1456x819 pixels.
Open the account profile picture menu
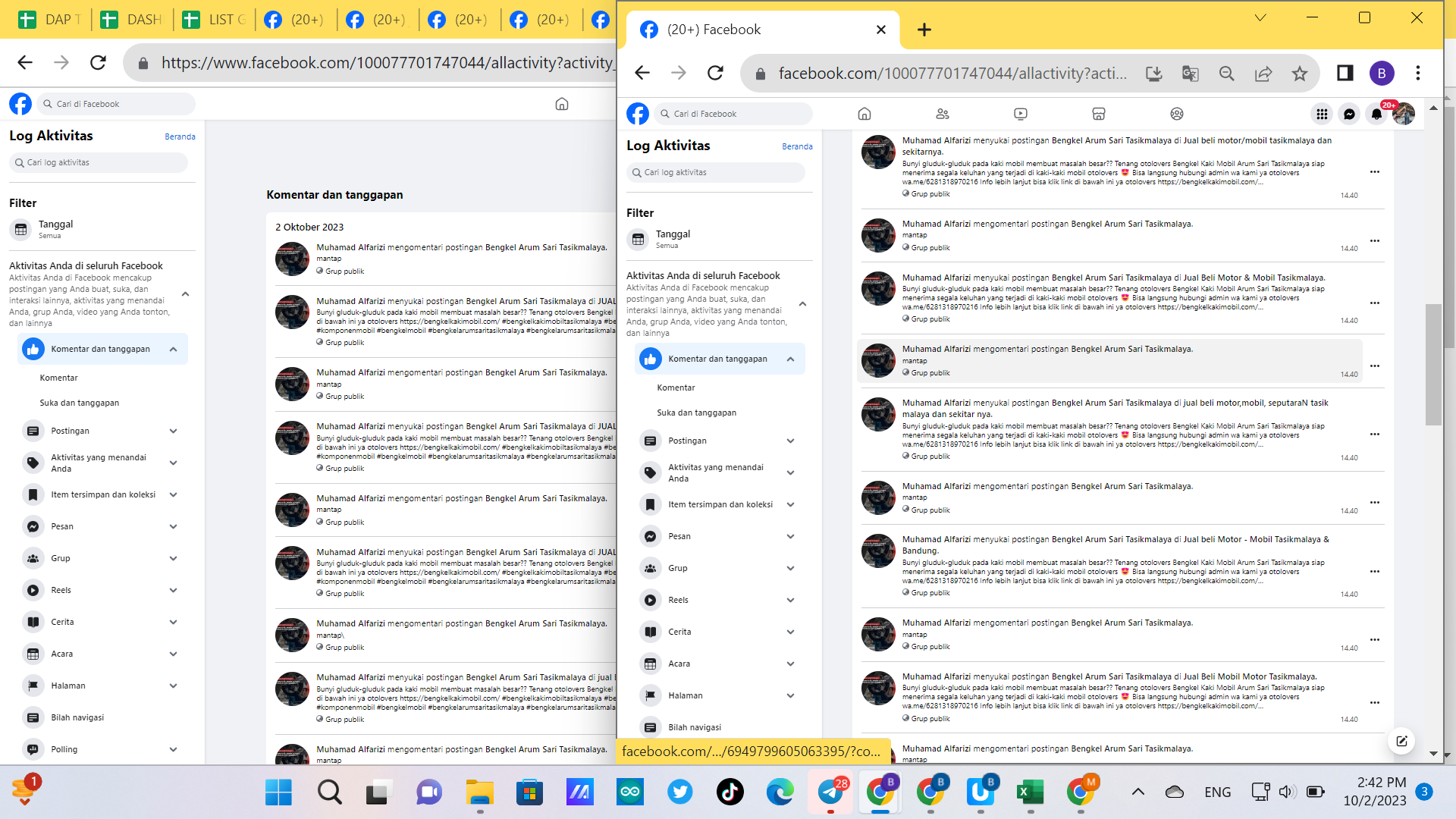1404,114
